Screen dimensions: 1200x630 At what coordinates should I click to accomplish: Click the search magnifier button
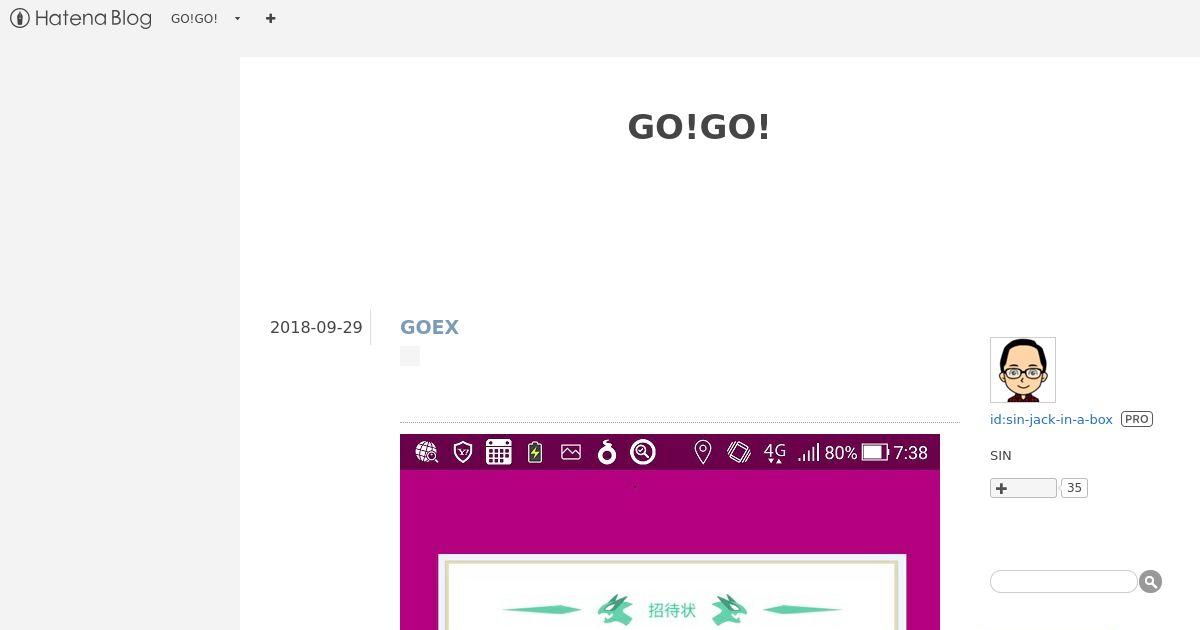click(x=1150, y=582)
